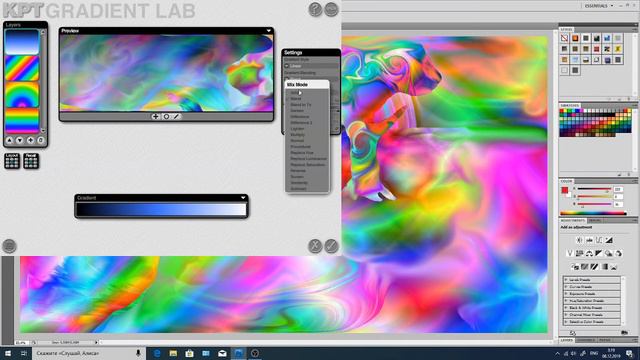Add a Black & White adjustment

click(599, 253)
